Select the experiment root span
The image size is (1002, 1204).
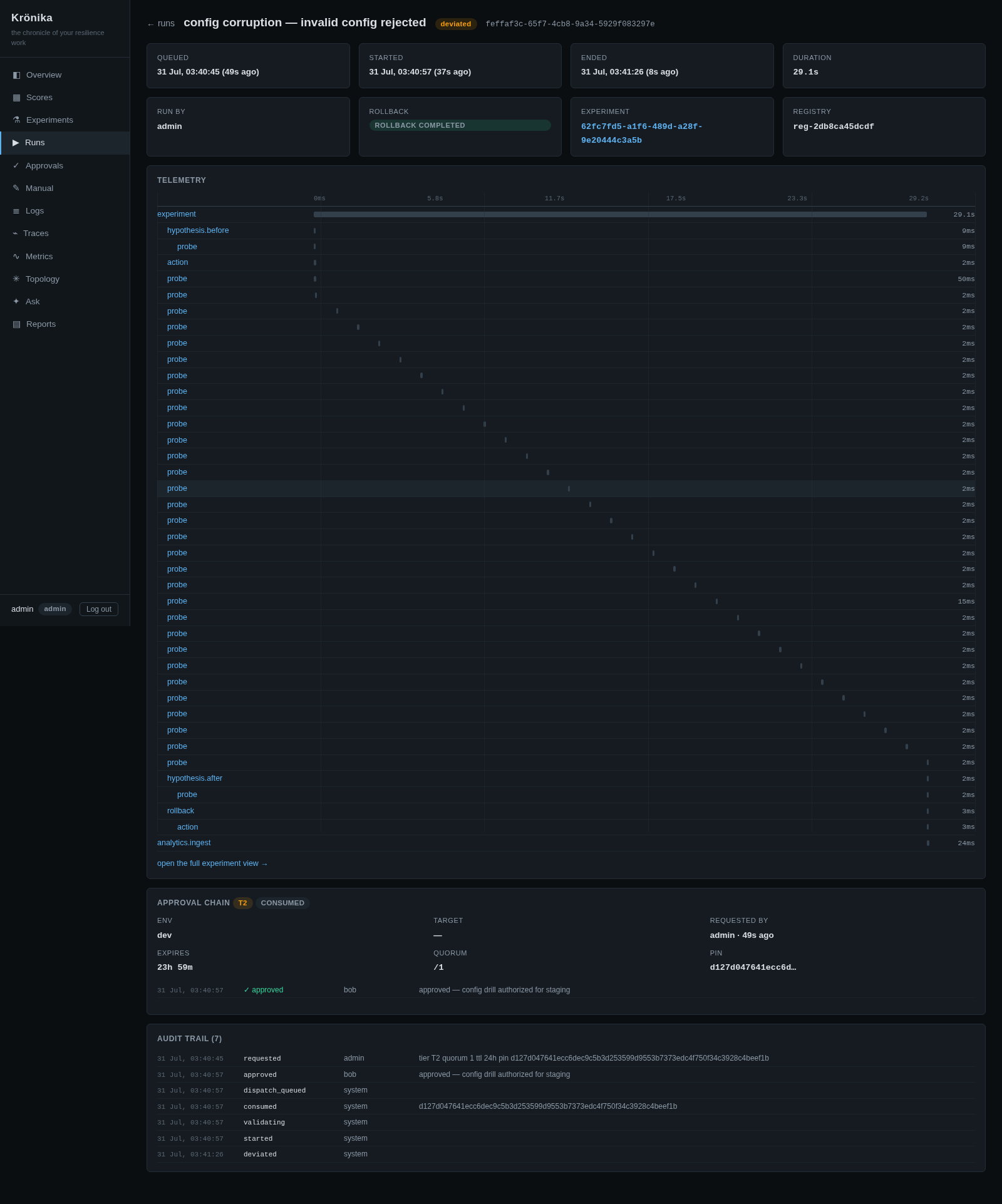[177, 214]
